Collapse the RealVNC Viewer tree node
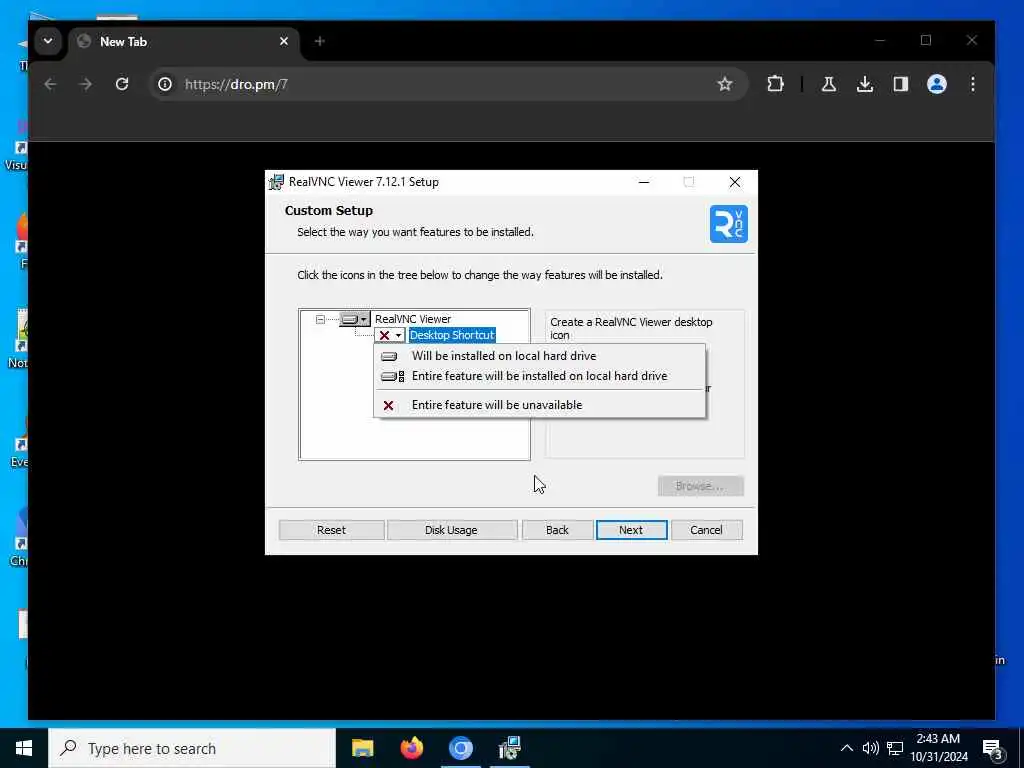The image size is (1024, 768). coord(320,319)
